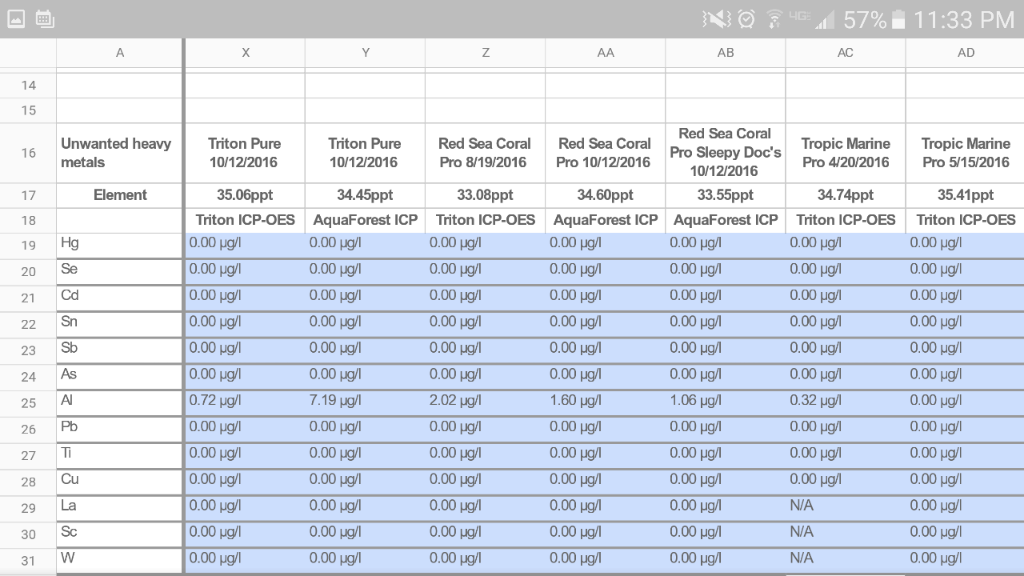The height and width of the screenshot is (576, 1024).
Task: Select column Y header
Action: point(366,53)
